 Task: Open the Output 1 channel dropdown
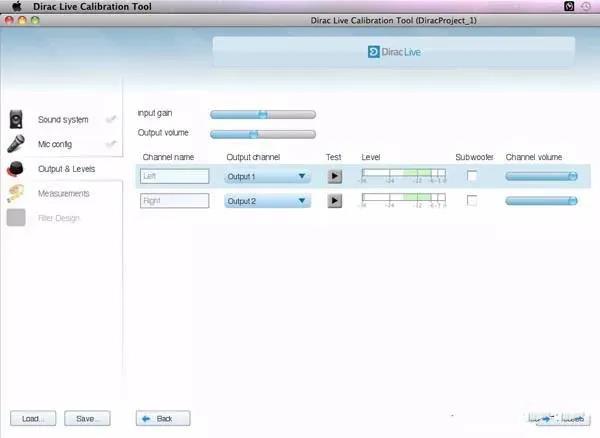(x=267, y=176)
